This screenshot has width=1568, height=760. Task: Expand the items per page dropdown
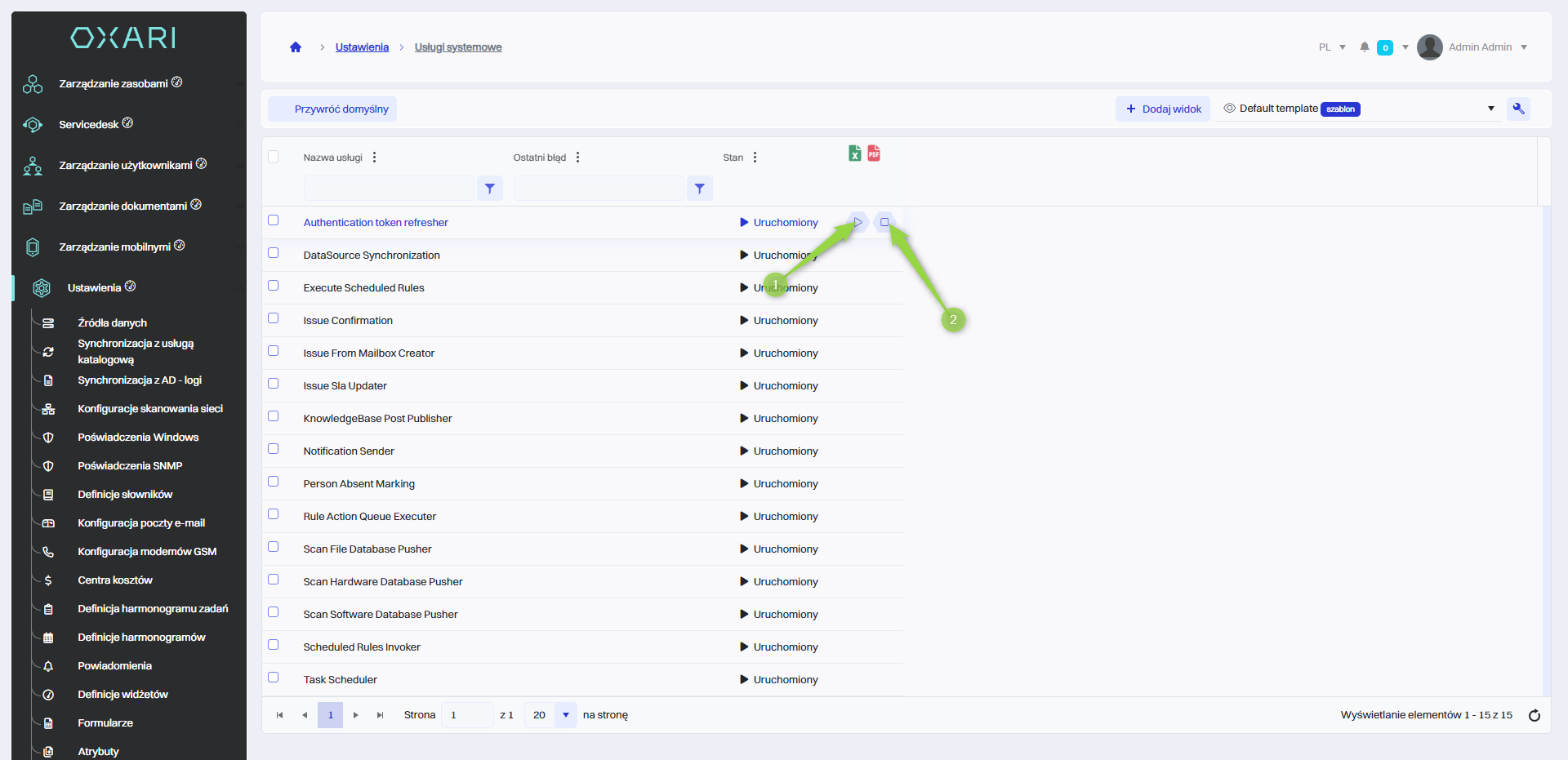pos(565,715)
